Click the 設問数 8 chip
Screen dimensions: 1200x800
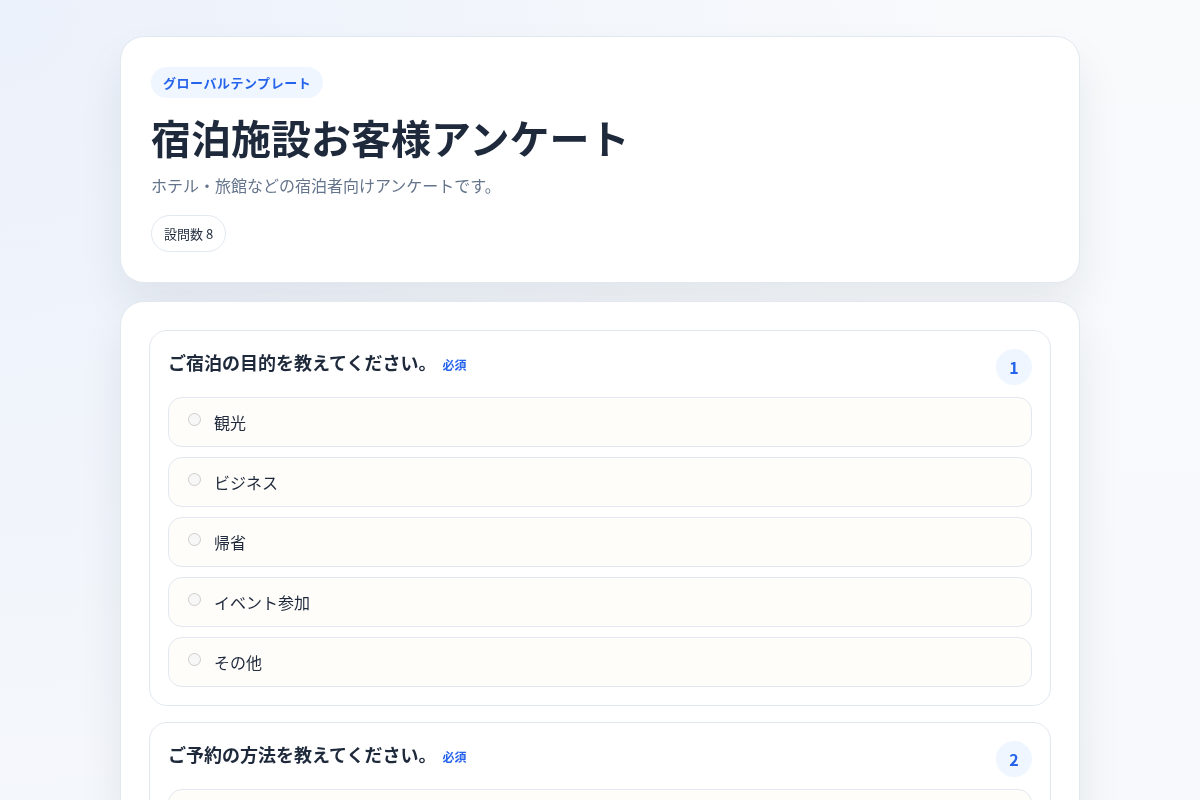tap(188, 234)
